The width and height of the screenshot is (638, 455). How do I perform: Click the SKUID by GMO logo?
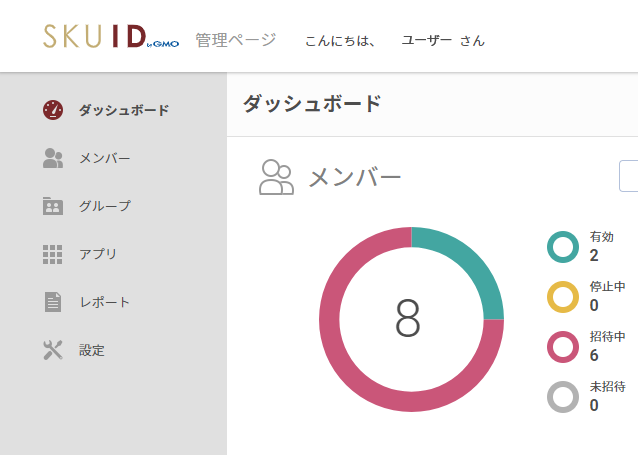tap(111, 37)
